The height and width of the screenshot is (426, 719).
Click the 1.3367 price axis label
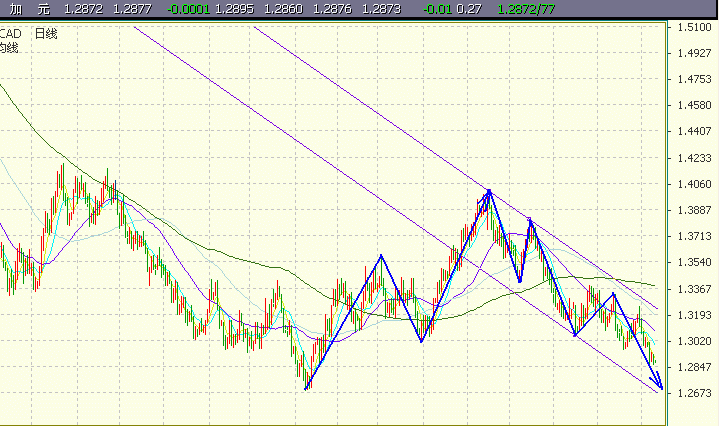[x=695, y=289]
